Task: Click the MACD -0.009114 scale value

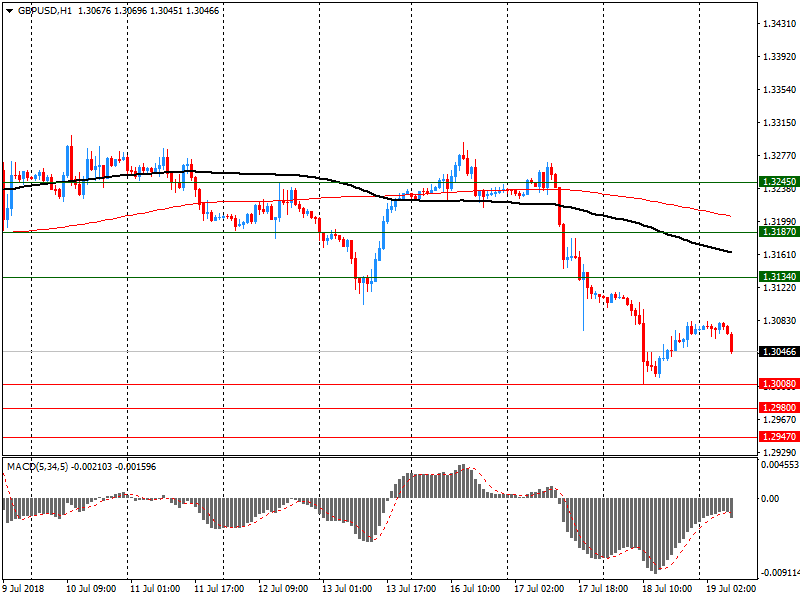Action: pos(777,573)
